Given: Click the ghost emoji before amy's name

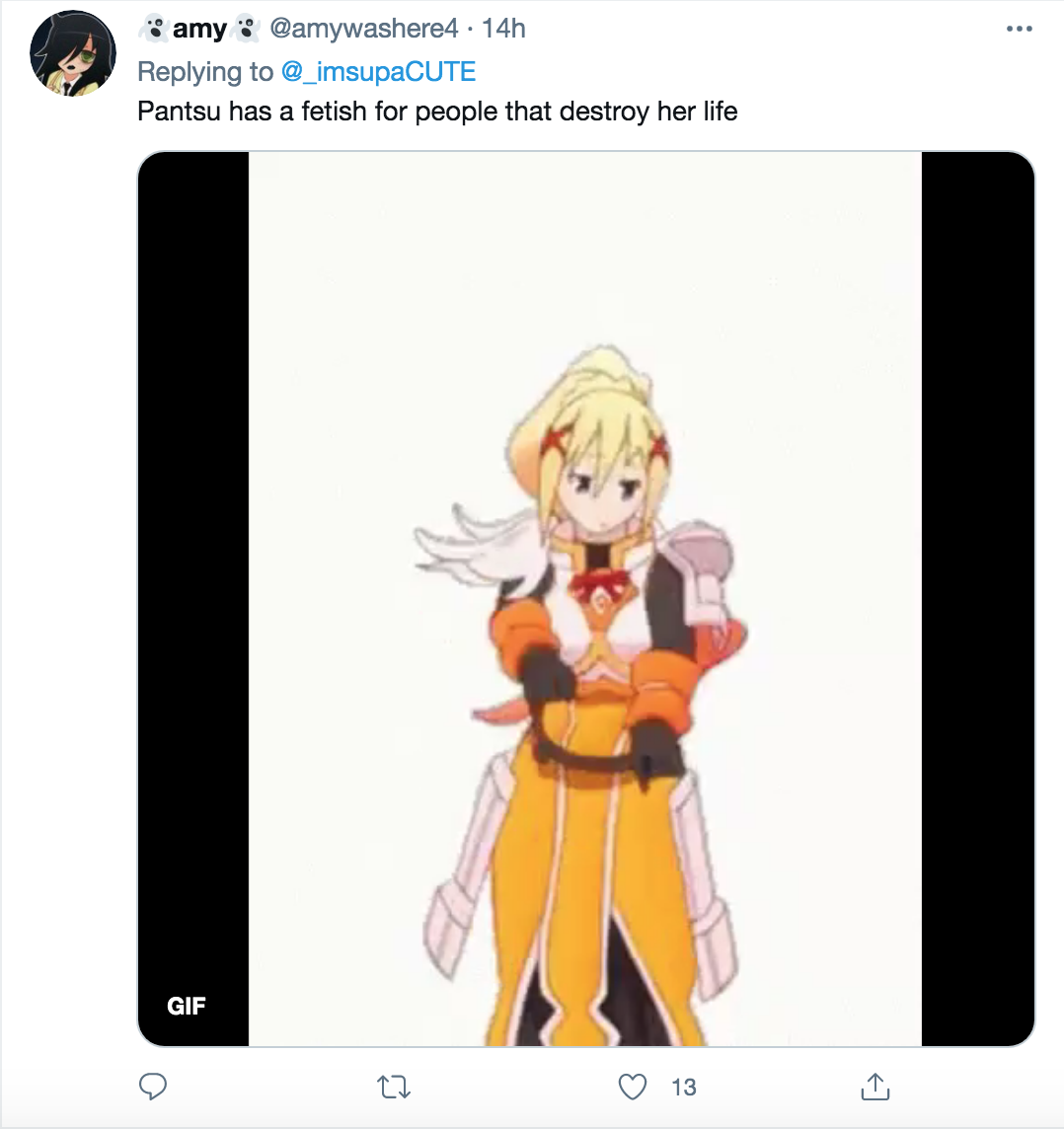Looking at the screenshot, I should point(153,29).
